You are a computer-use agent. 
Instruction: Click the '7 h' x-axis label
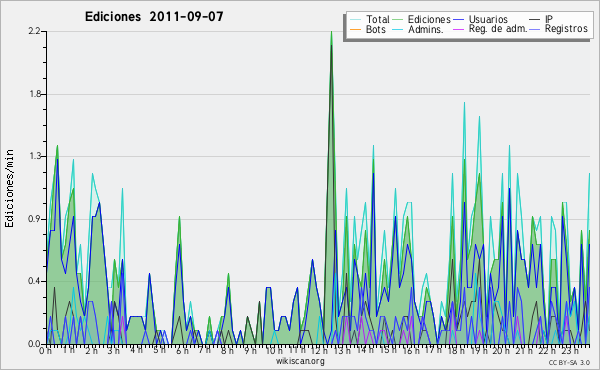205,350
